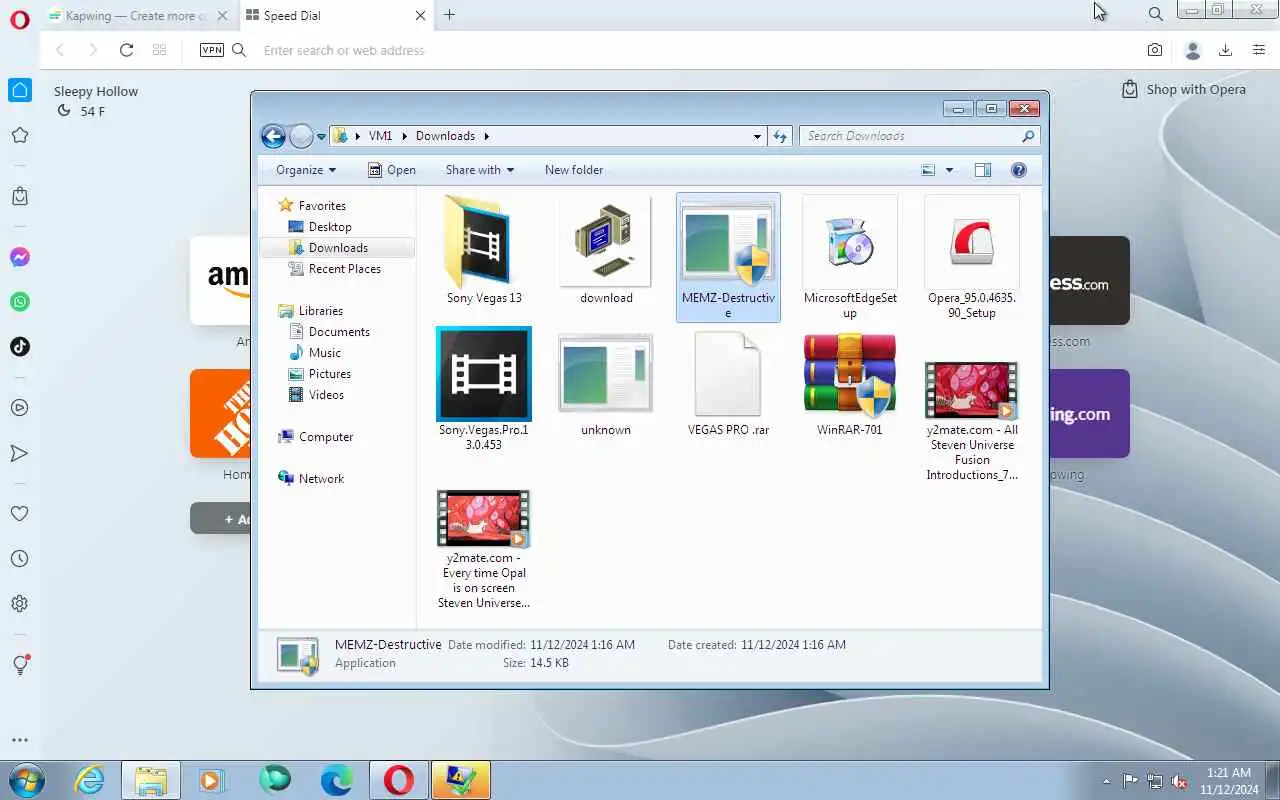Click VM1 in the address breadcrumb
Image resolution: width=1280 pixels, height=800 pixels.
click(380, 136)
